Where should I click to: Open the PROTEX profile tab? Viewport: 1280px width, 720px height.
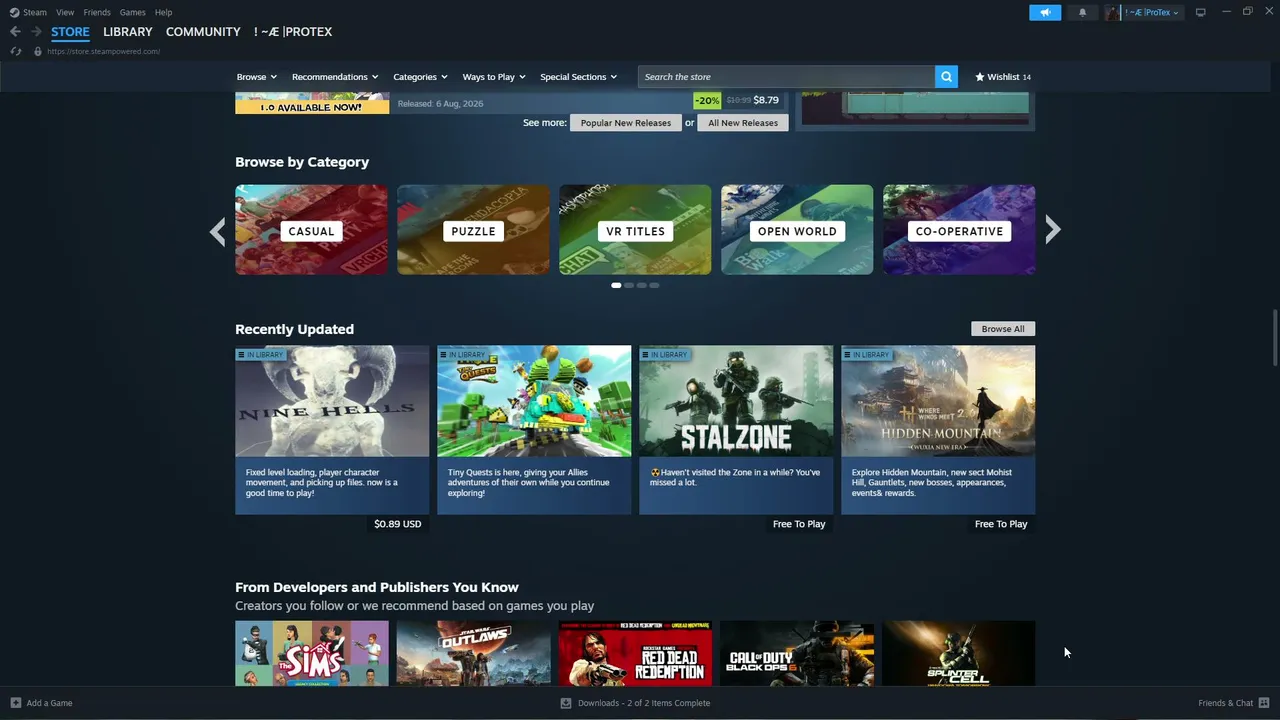tap(293, 32)
